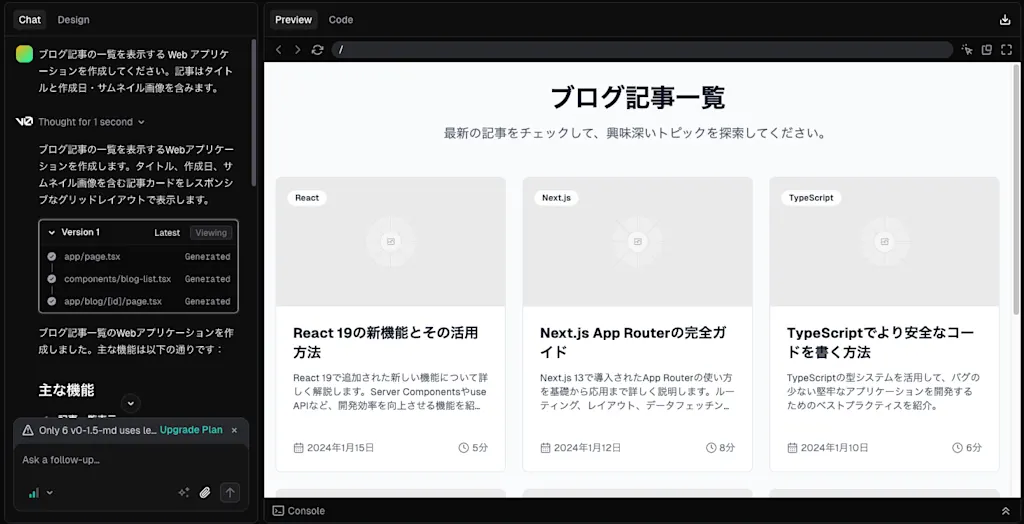Viewport: 1024px width, 524px height.
Task: Click the Ask a follow-up input field
Action: point(131,460)
